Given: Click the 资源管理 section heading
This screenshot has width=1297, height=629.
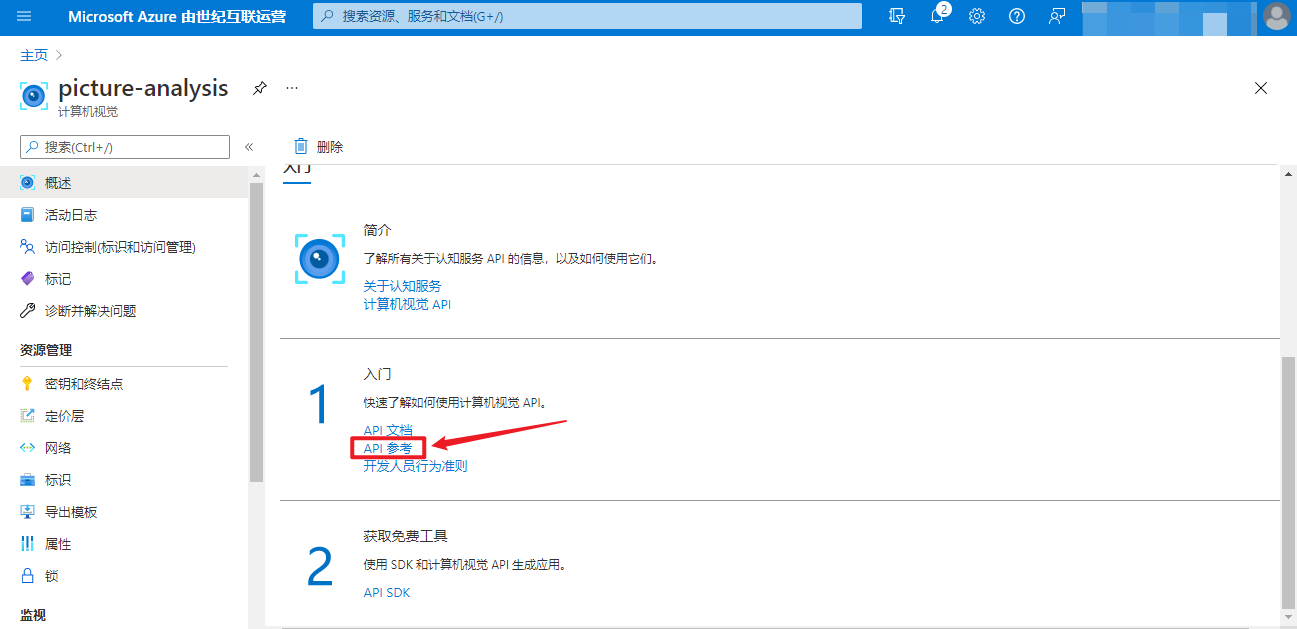Looking at the screenshot, I should tap(46, 350).
